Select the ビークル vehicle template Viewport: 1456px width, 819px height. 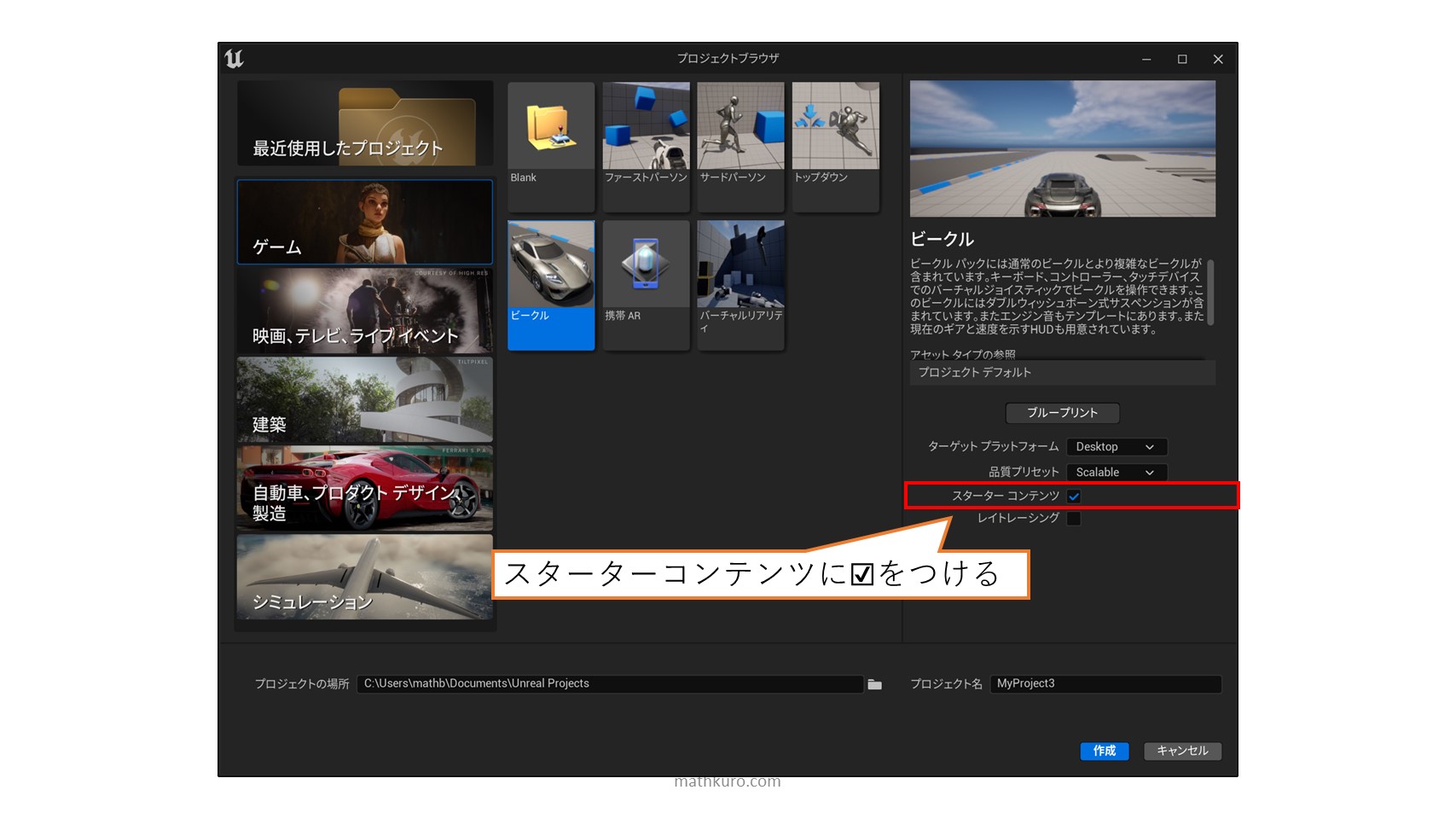(550, 266)
